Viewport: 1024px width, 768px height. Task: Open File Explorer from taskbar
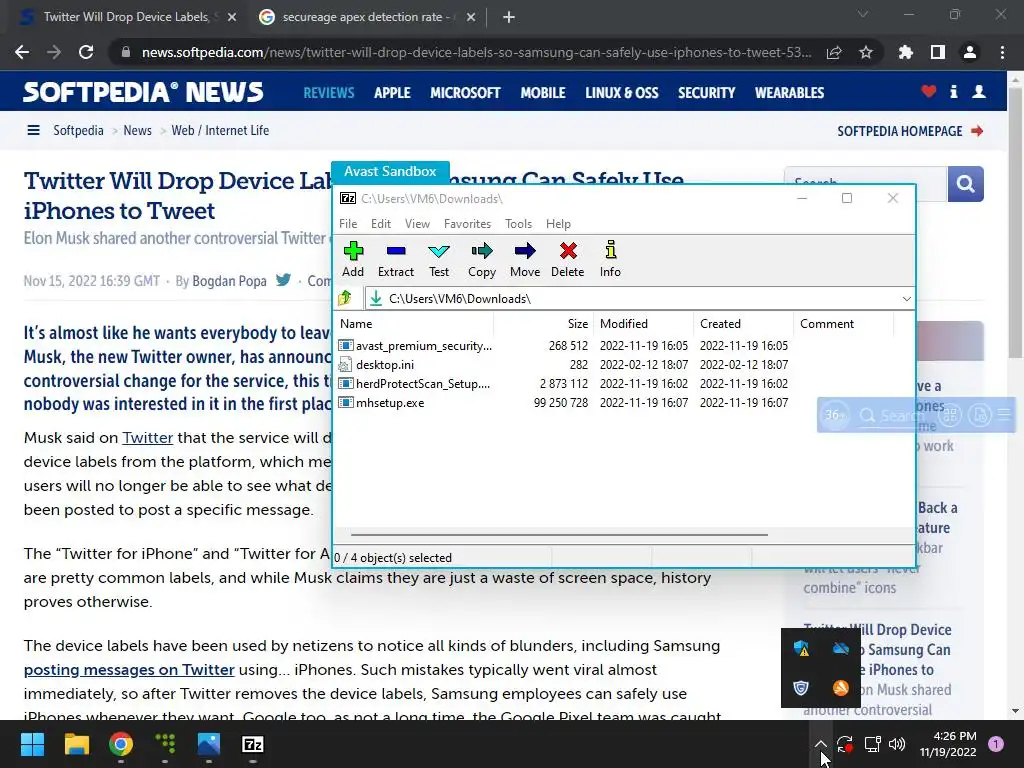tap(76, 744)
